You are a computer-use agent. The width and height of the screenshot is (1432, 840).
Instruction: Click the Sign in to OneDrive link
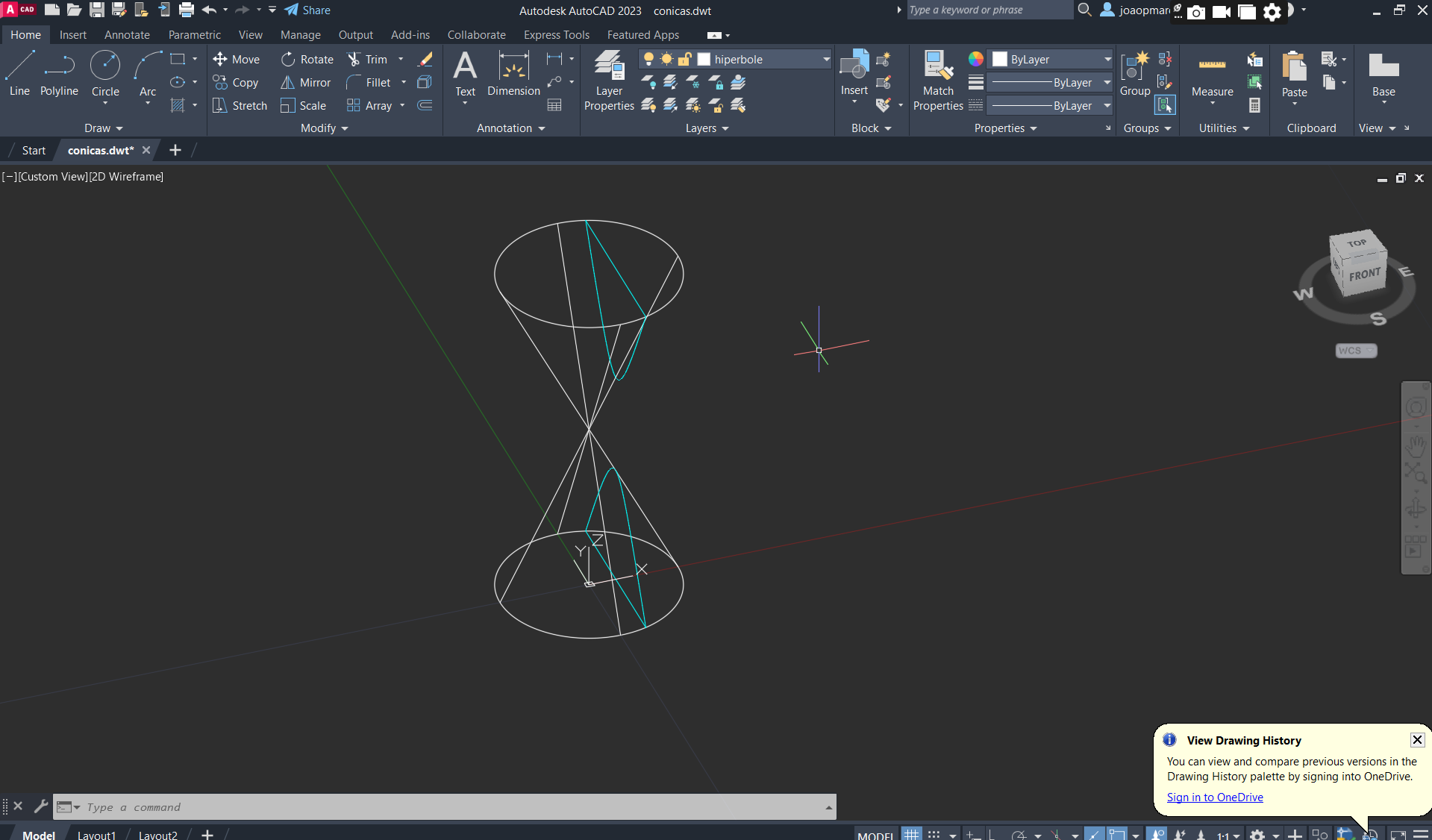pos(1215,797)
